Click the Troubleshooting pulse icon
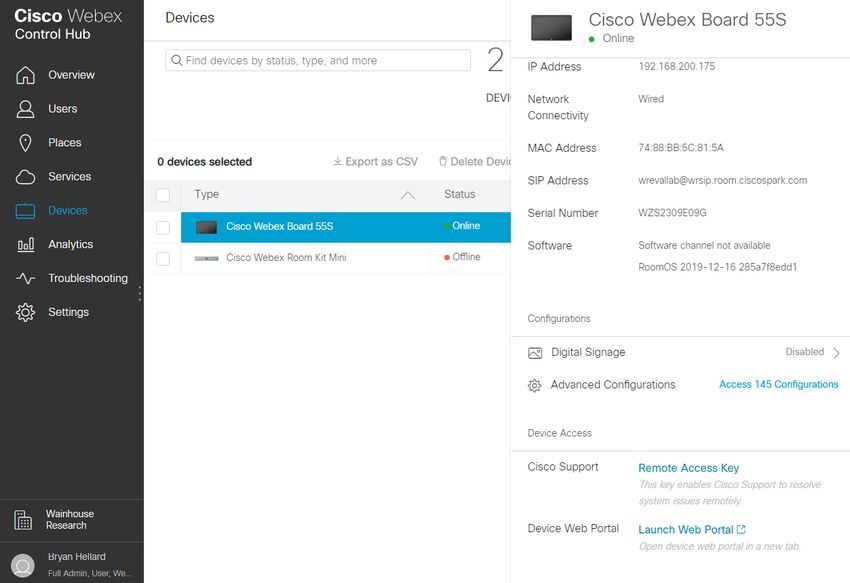This screenshot has width=850, height=583. click(25, 279)
